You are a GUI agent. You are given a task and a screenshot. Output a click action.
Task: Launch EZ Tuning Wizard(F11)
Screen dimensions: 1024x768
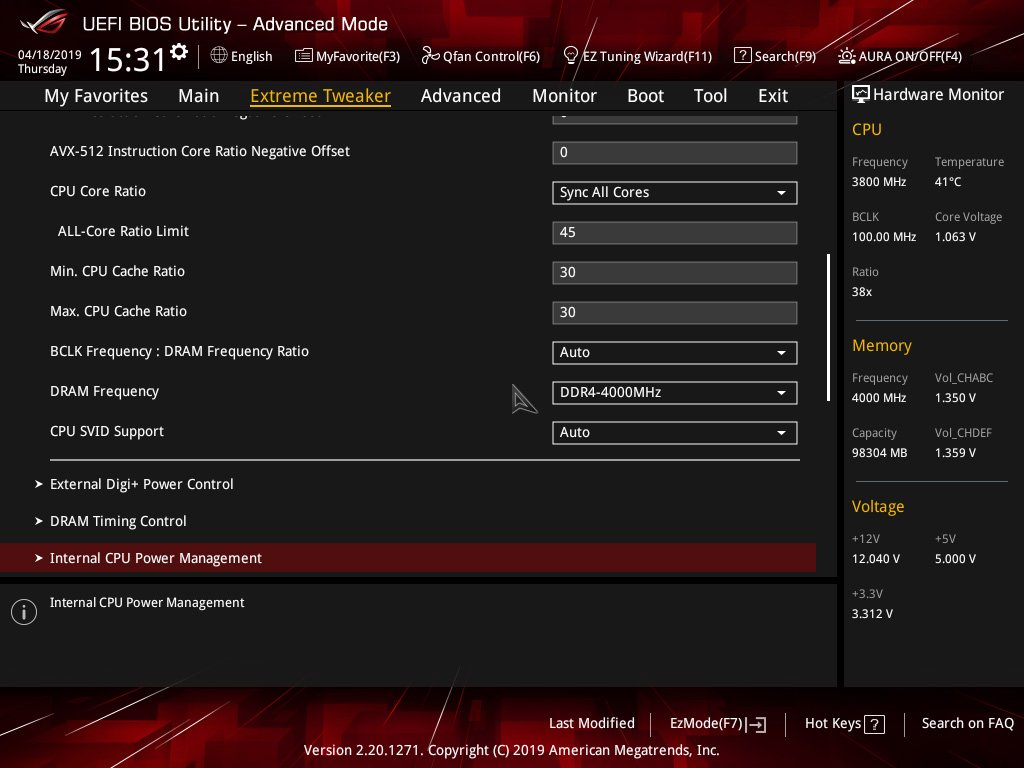pos(637,56)
